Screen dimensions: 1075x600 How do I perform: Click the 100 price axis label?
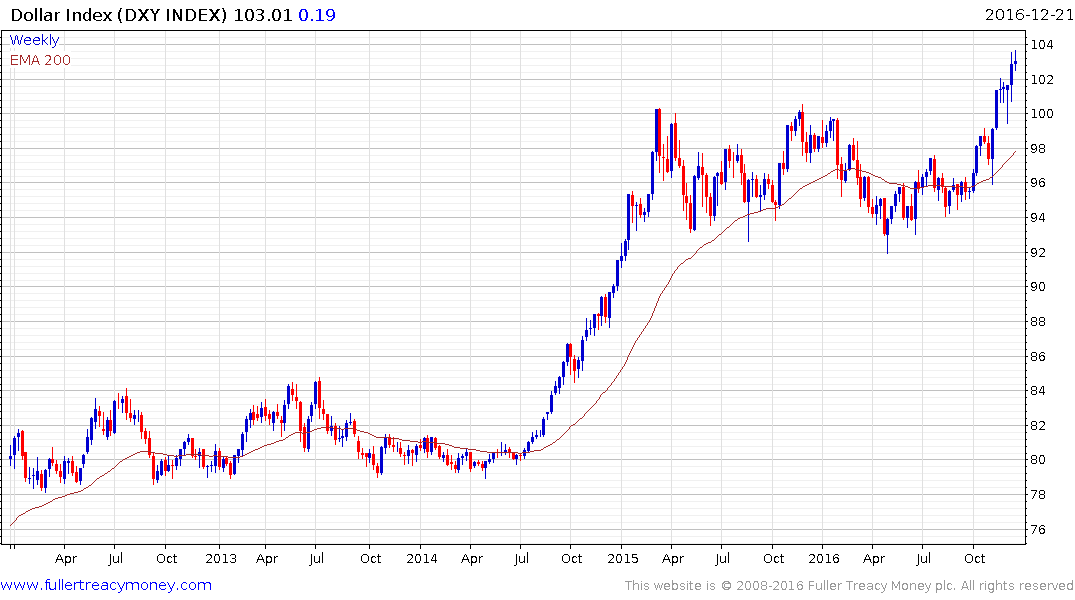point(1042,114)
